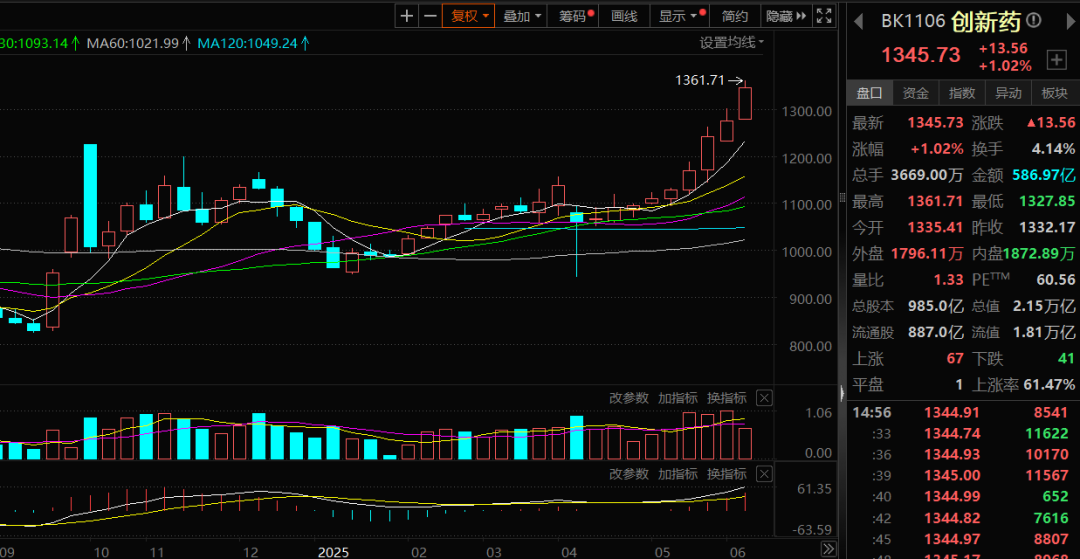Open info icon beside 创新药 title

[x=1033, y=21]
